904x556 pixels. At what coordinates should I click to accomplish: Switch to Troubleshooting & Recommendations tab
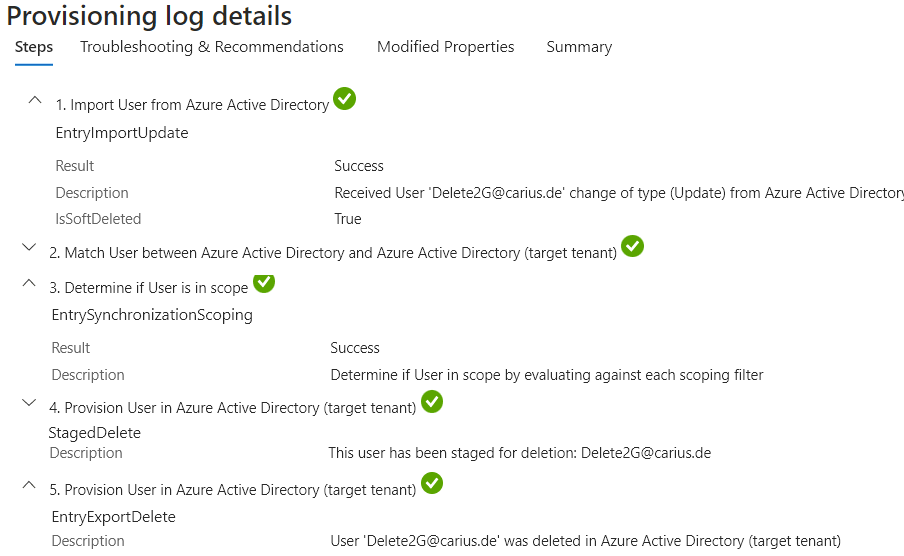212,47
